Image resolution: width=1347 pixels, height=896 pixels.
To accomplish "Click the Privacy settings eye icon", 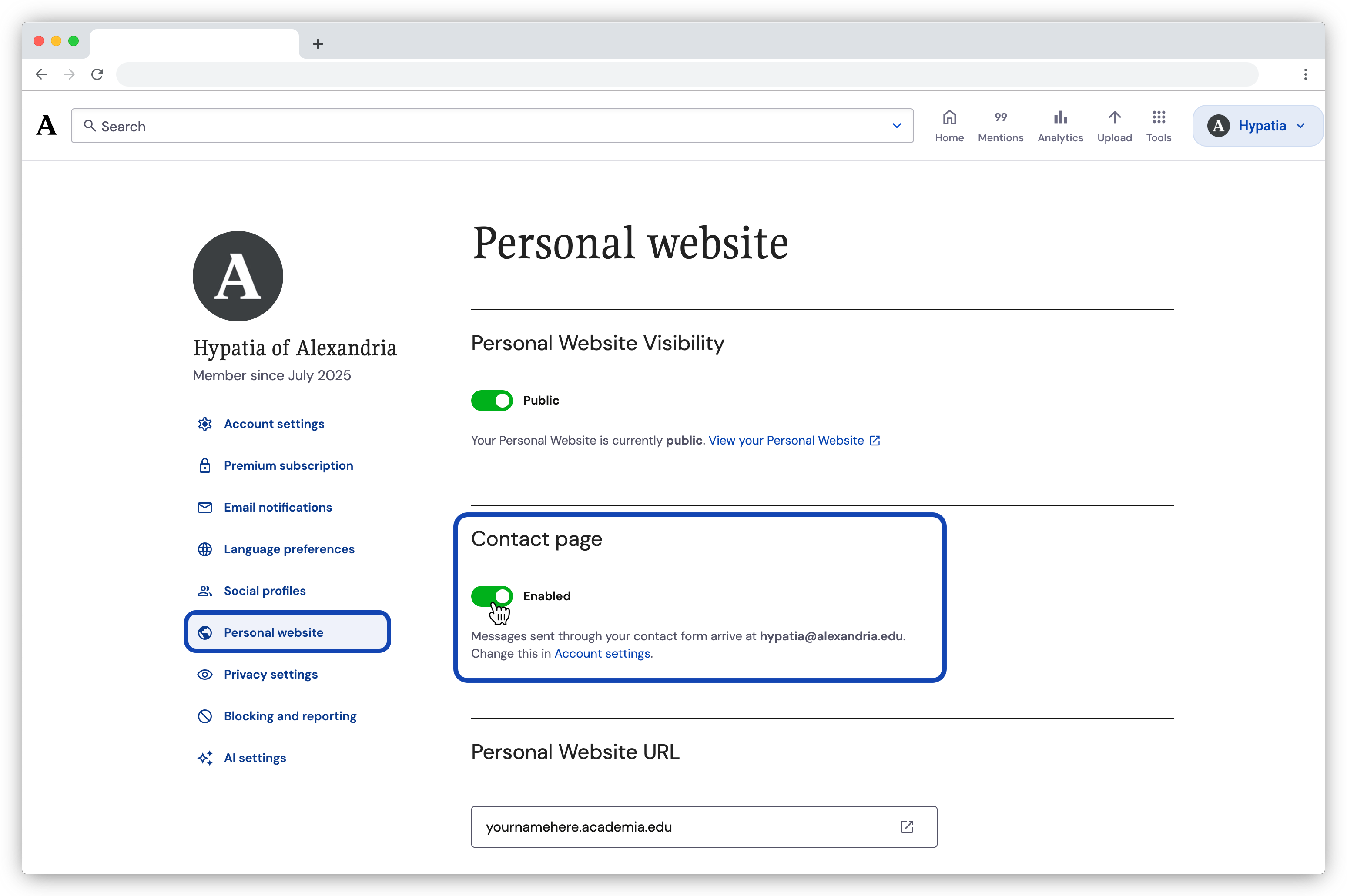I will point(204,674).
